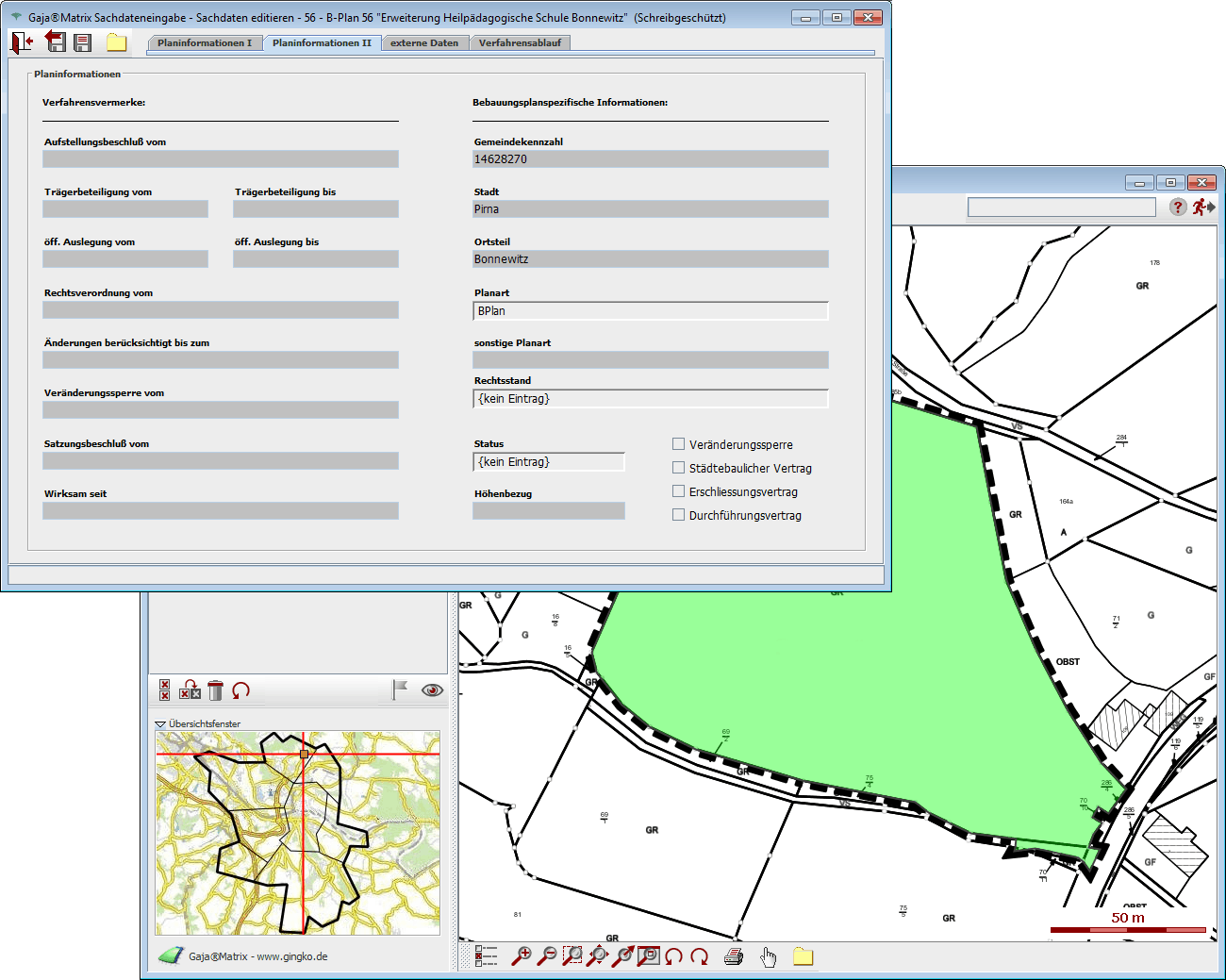Toggle the eye visibility icon

[x=432, y=690]
